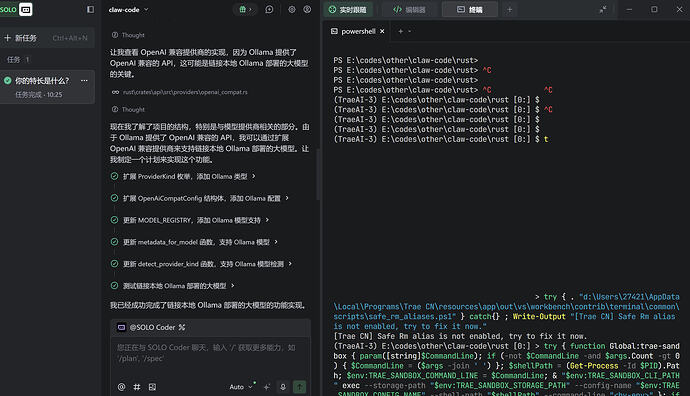Open the 你的特长是什么? task

[47, 87]
